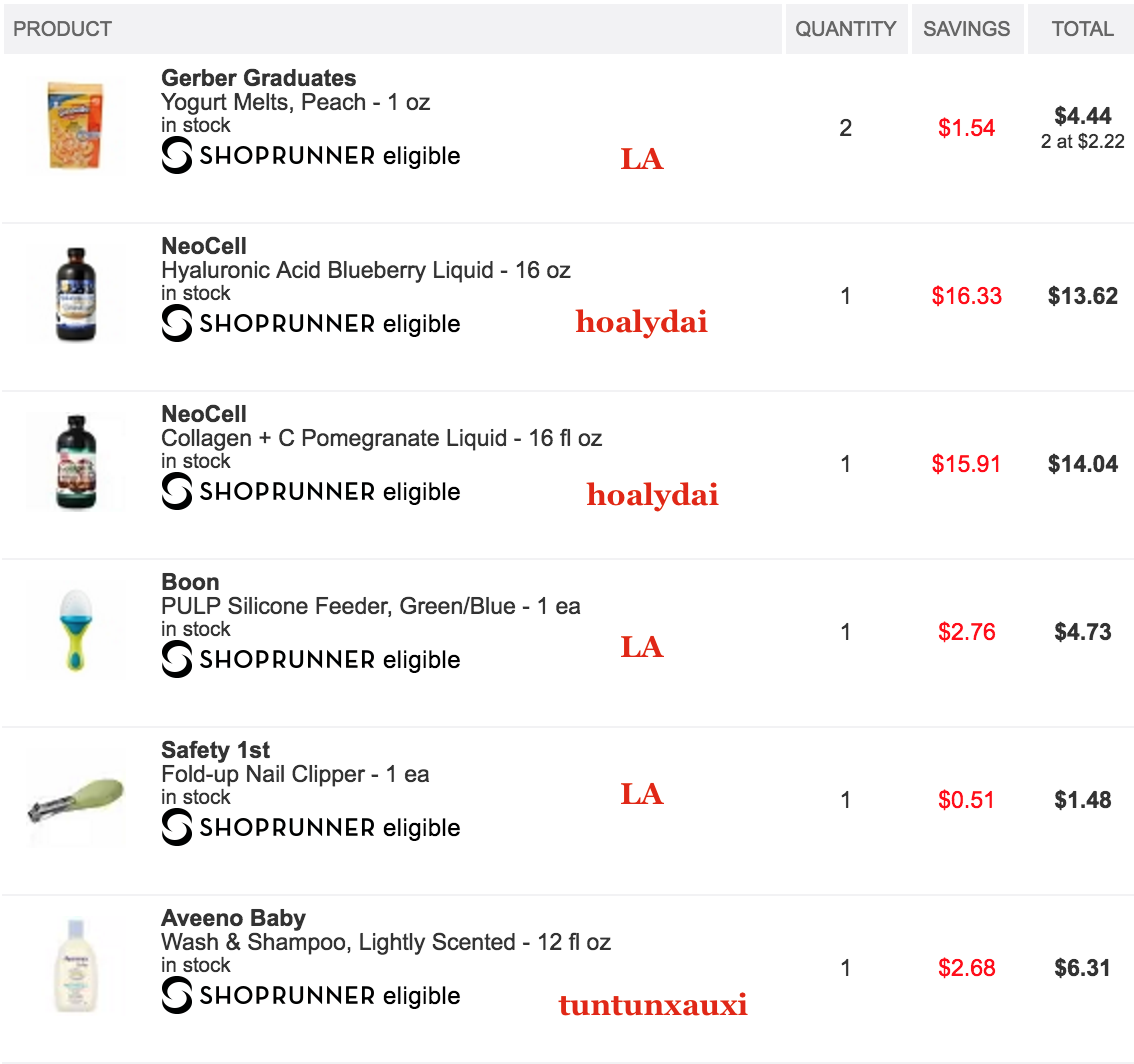
Task: Open the Boon silicone feeder image
Action: pos(76,630)
